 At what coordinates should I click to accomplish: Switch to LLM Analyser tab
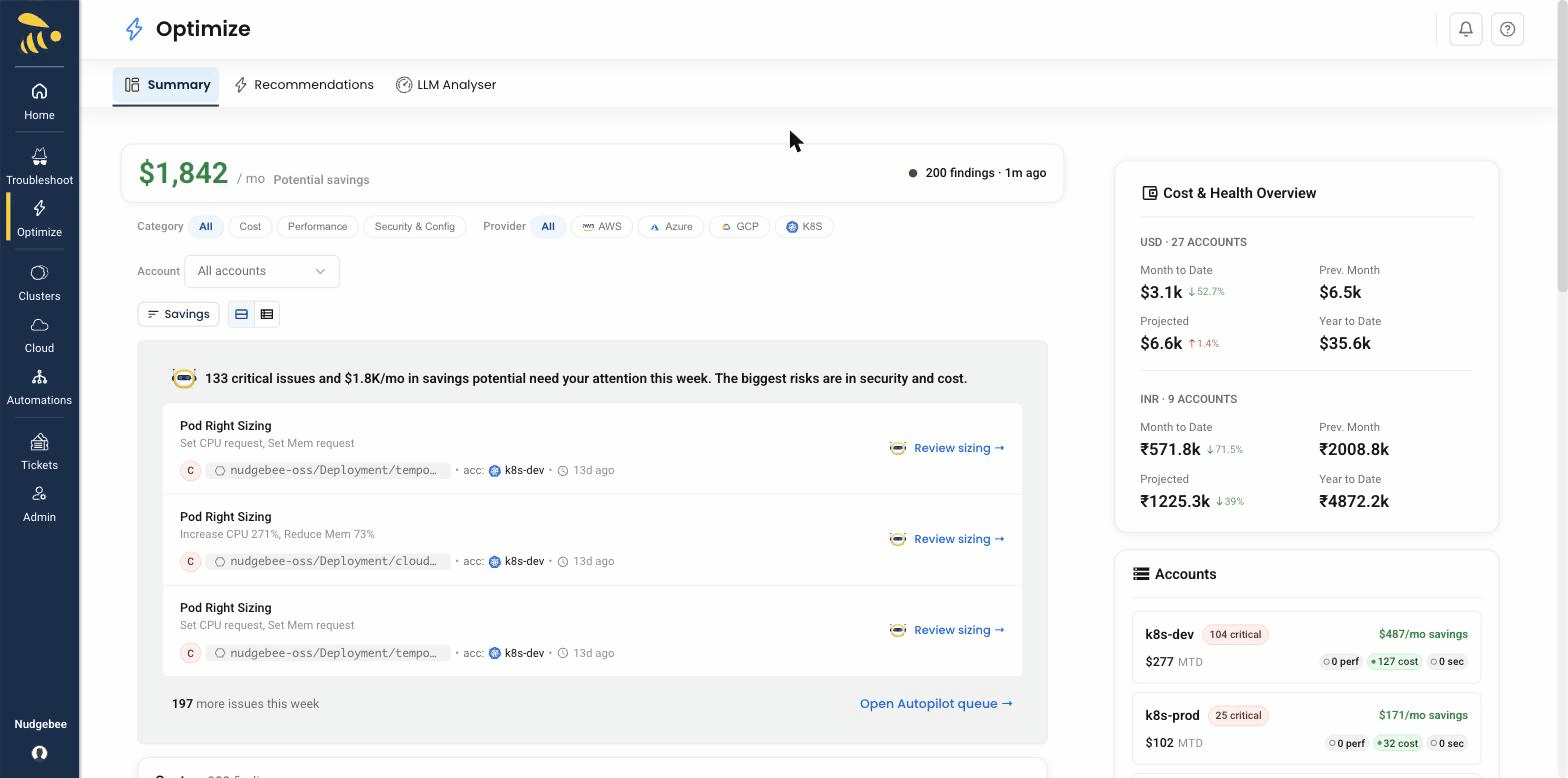(x=445, y=85)
